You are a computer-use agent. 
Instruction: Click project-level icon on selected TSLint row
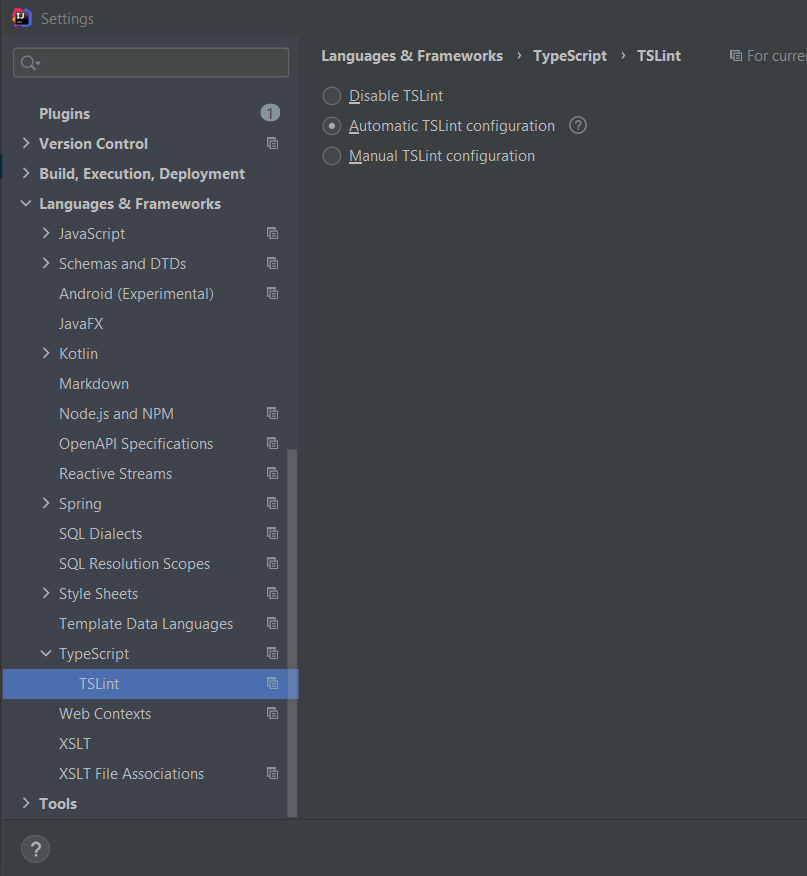point(272,684)
